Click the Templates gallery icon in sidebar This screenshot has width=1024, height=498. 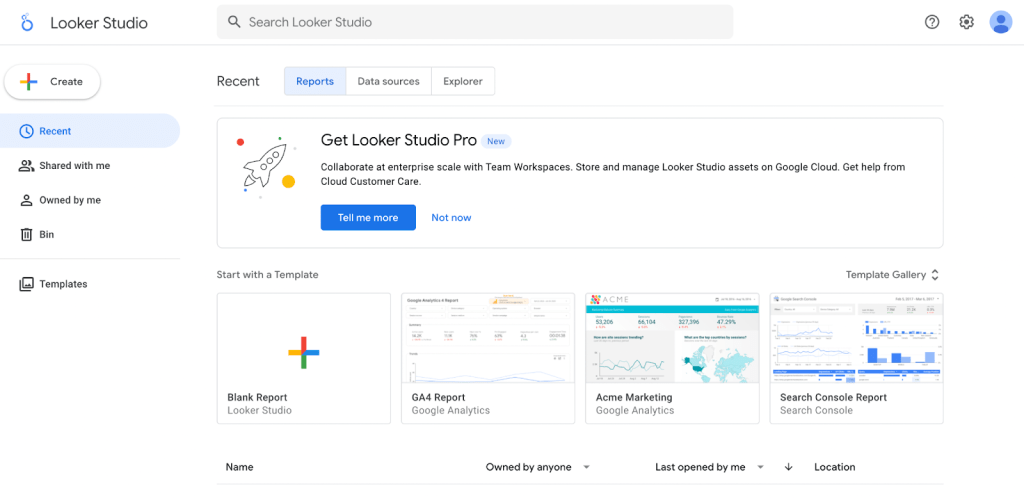coord(26,284)
